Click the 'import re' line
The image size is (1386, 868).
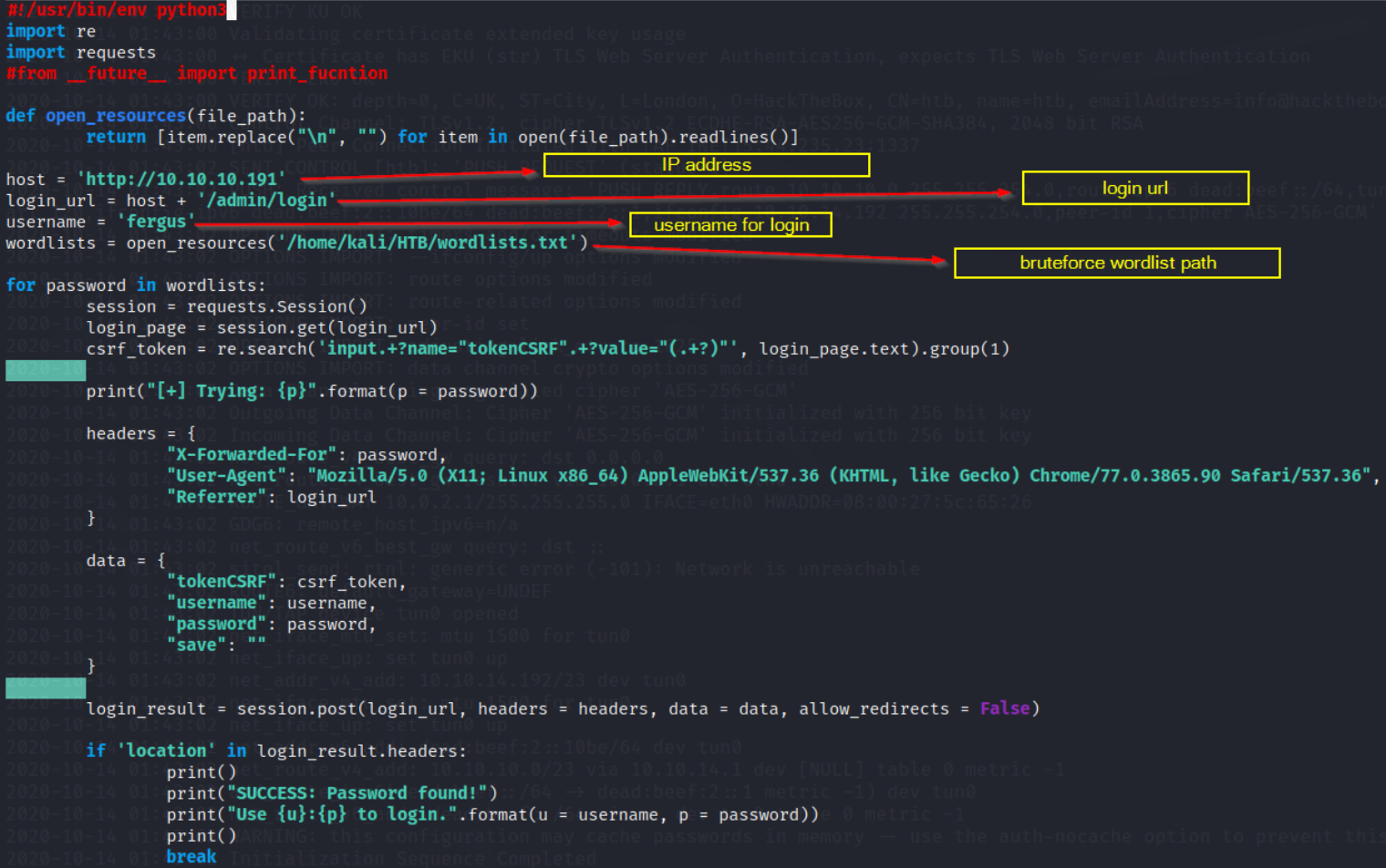50,31
